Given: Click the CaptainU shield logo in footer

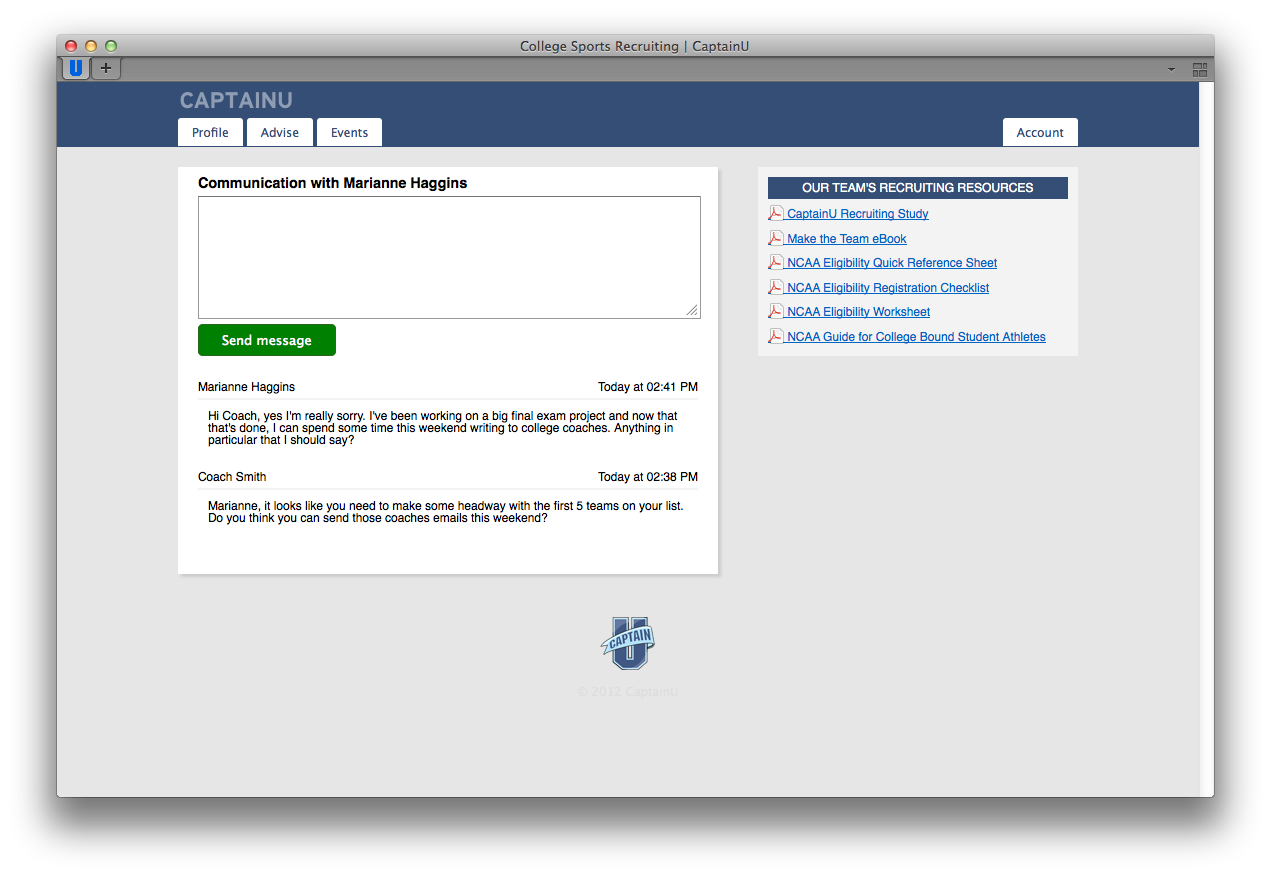Looking at the screenshot, I should [x=628, y=643].
